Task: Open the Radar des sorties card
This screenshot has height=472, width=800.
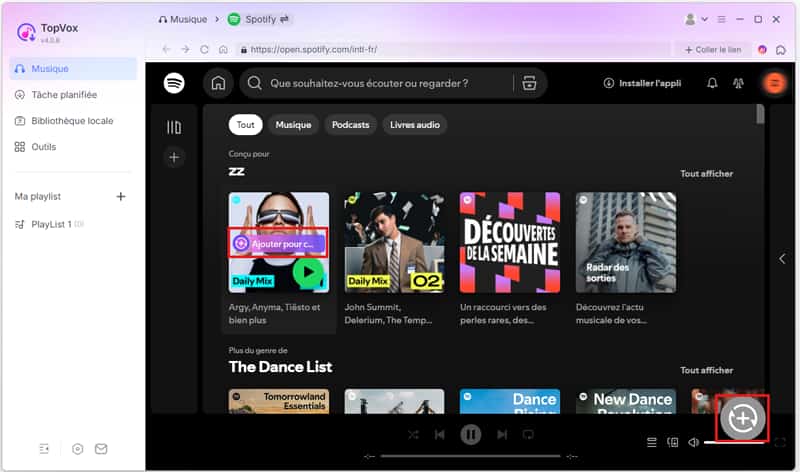Action: pos(626,242)
